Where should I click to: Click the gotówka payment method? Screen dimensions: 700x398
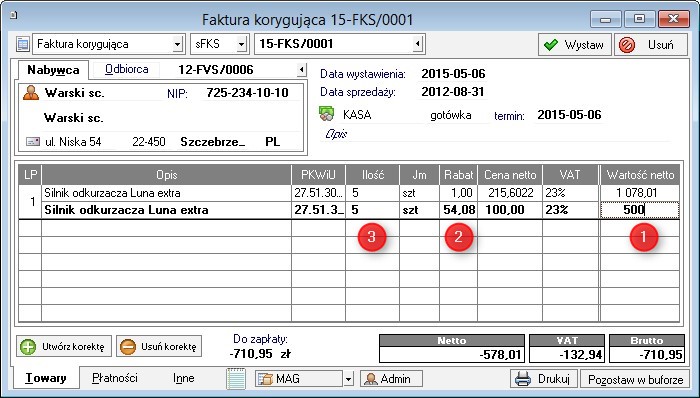point(450,115)
